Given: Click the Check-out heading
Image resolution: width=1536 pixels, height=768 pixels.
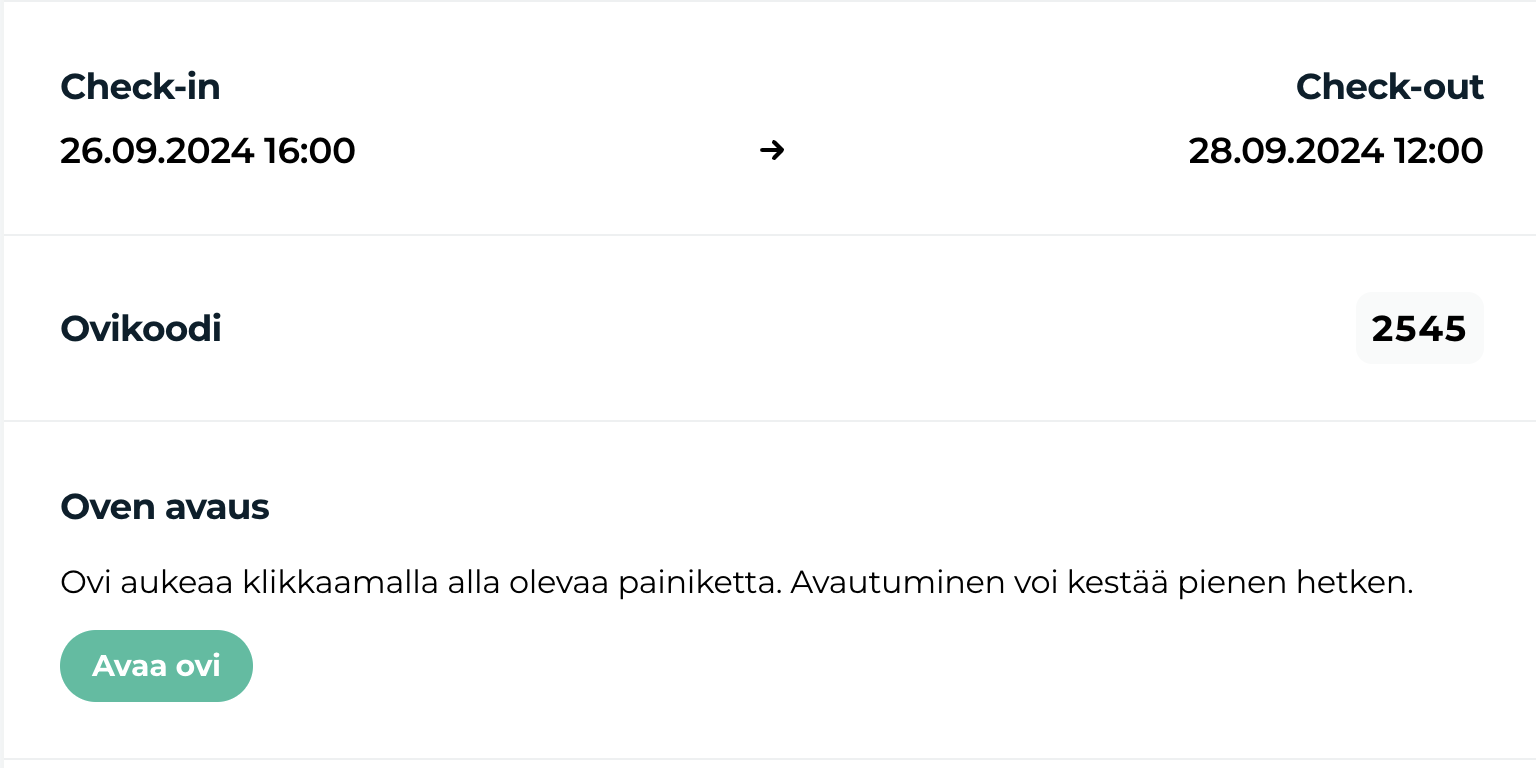Looking at the screenshot, I should pyautogui.click(x=1389, y=87).
